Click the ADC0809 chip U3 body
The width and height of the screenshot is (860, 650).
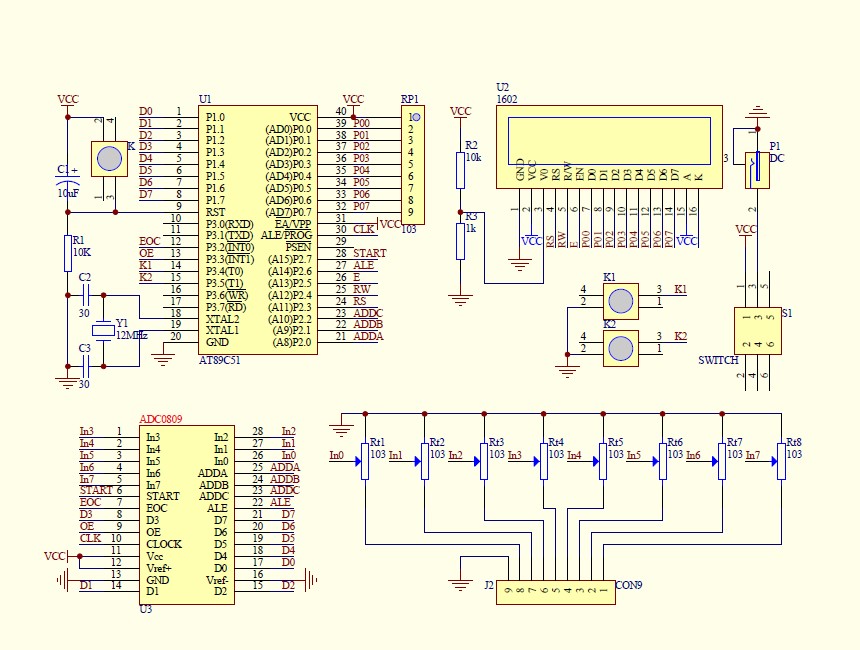click(187, 515)
